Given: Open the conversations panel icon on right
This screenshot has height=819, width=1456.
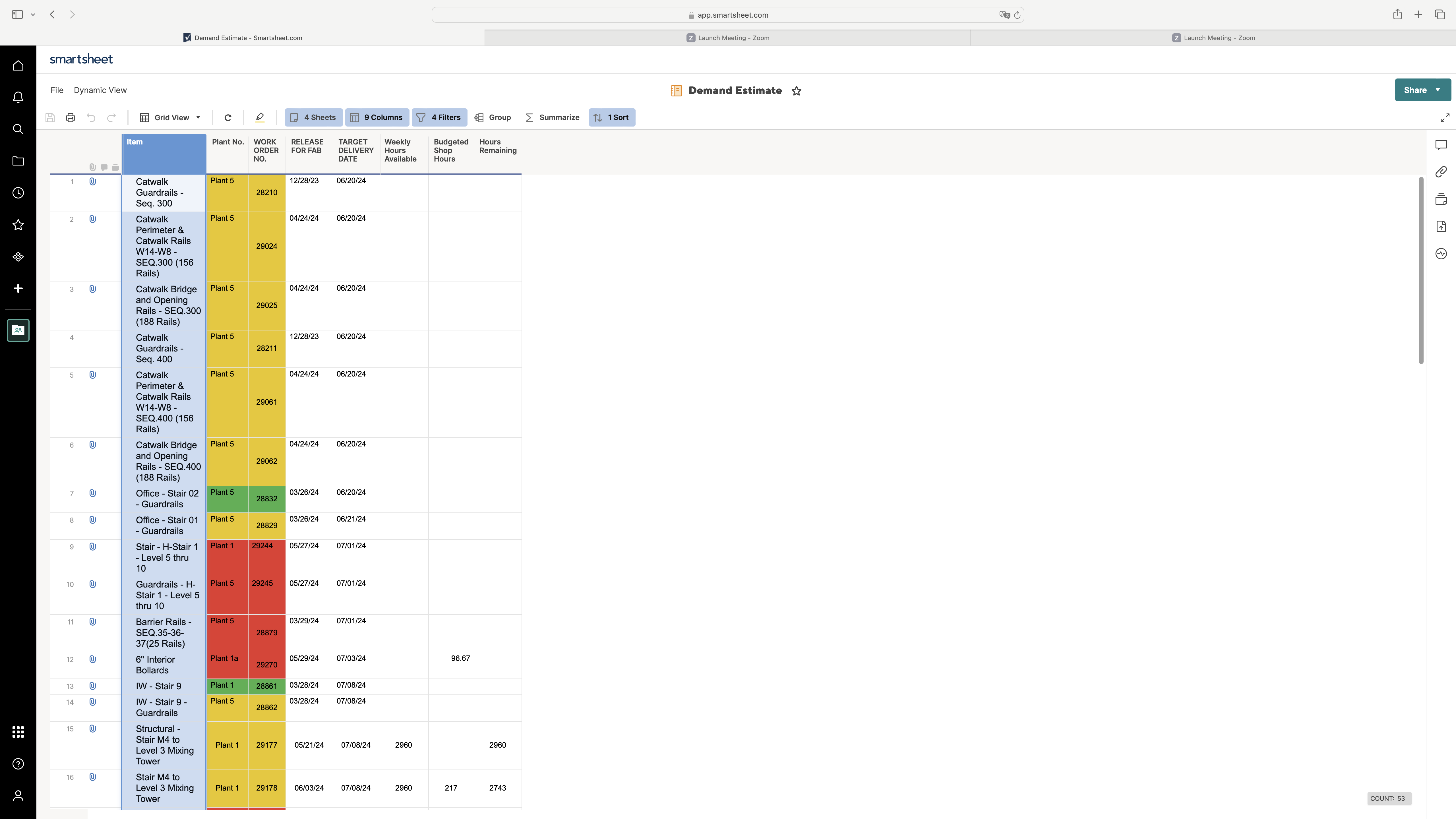Looking at the screenshot, I should point(1441,145).
